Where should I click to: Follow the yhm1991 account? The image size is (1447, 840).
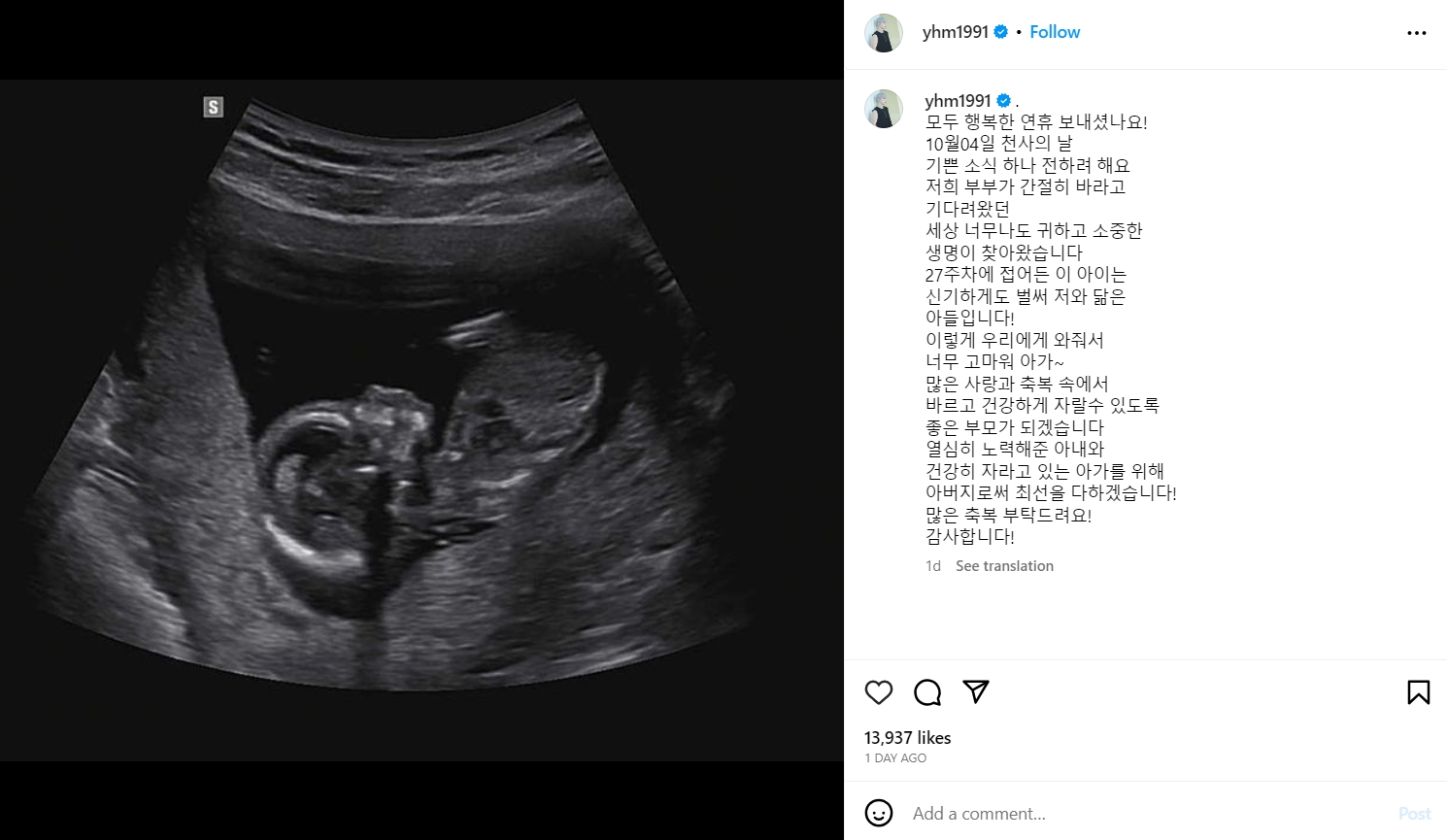[1055, 32]
